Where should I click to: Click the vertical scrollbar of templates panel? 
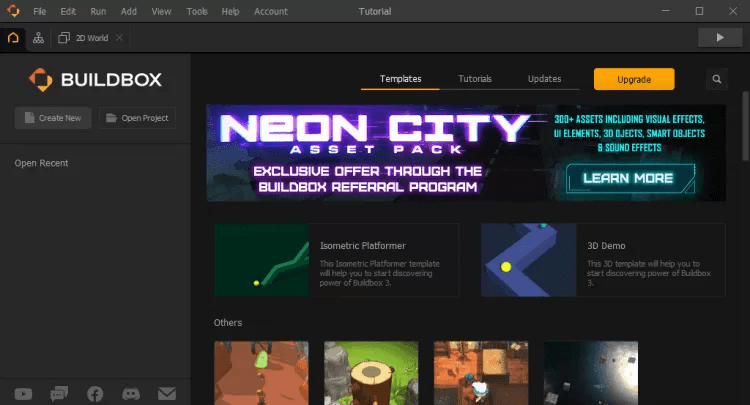(x=745, y=127)
